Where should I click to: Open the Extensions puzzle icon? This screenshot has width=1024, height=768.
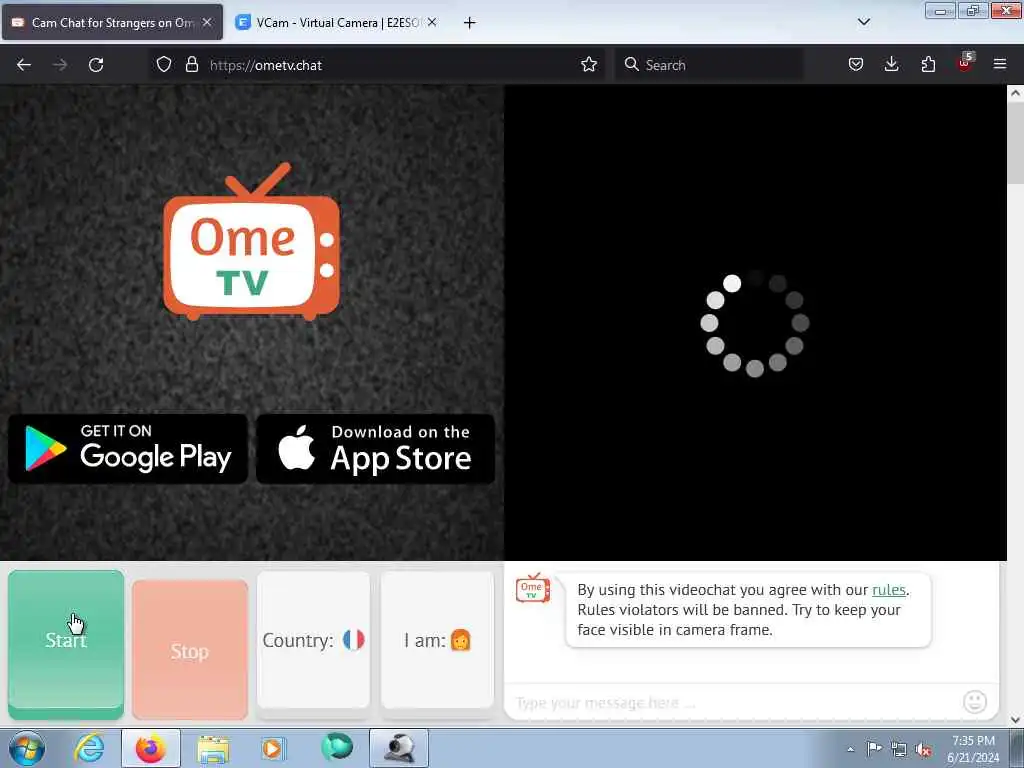tap(928, 65)
